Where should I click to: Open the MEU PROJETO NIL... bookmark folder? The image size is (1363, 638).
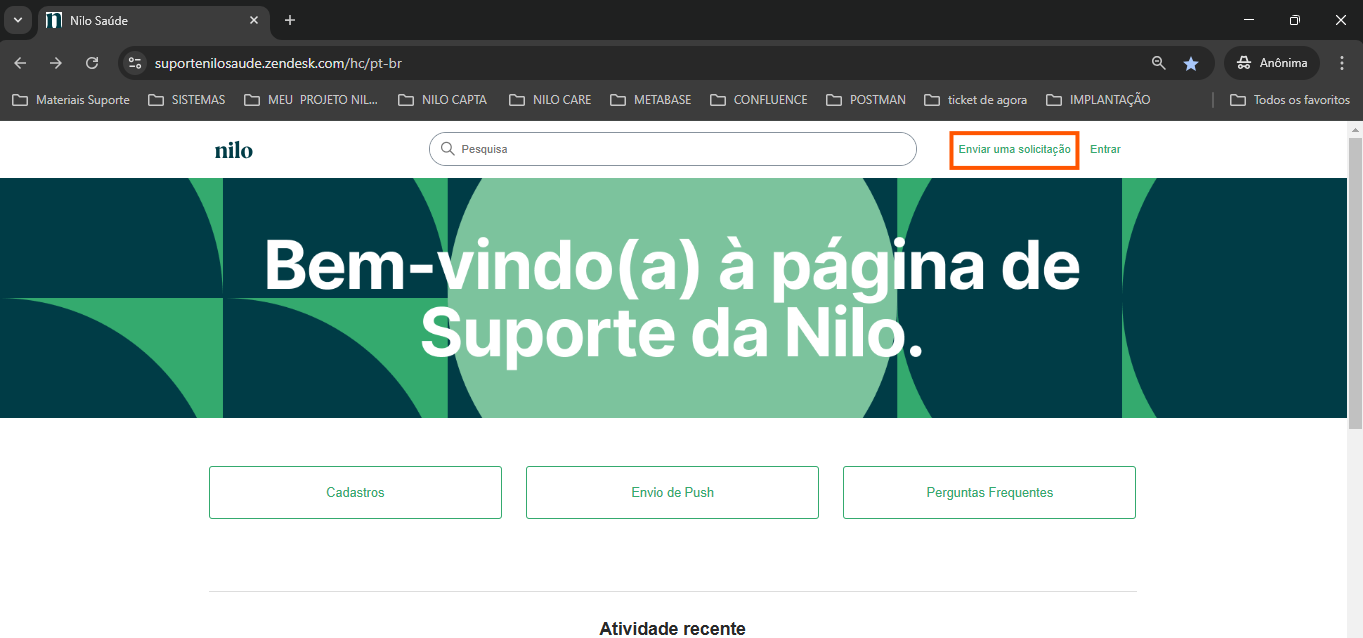(x=312, y=100)
